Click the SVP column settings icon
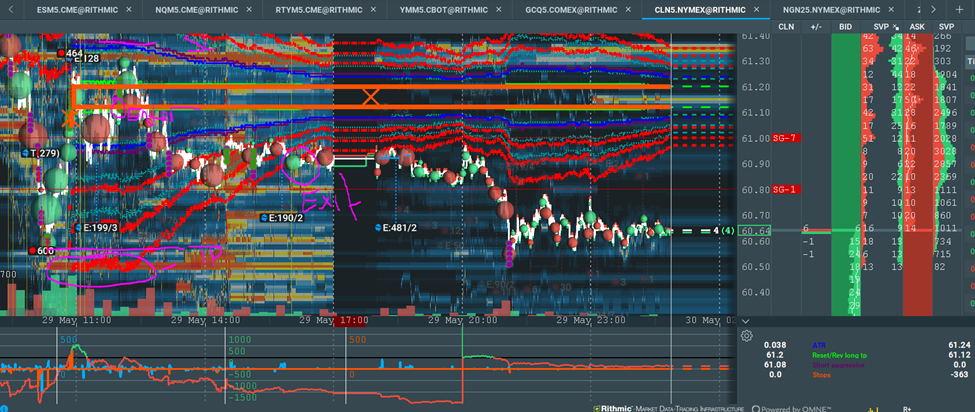The width and height of the screenshot is (975, 412). click(896, 27)
